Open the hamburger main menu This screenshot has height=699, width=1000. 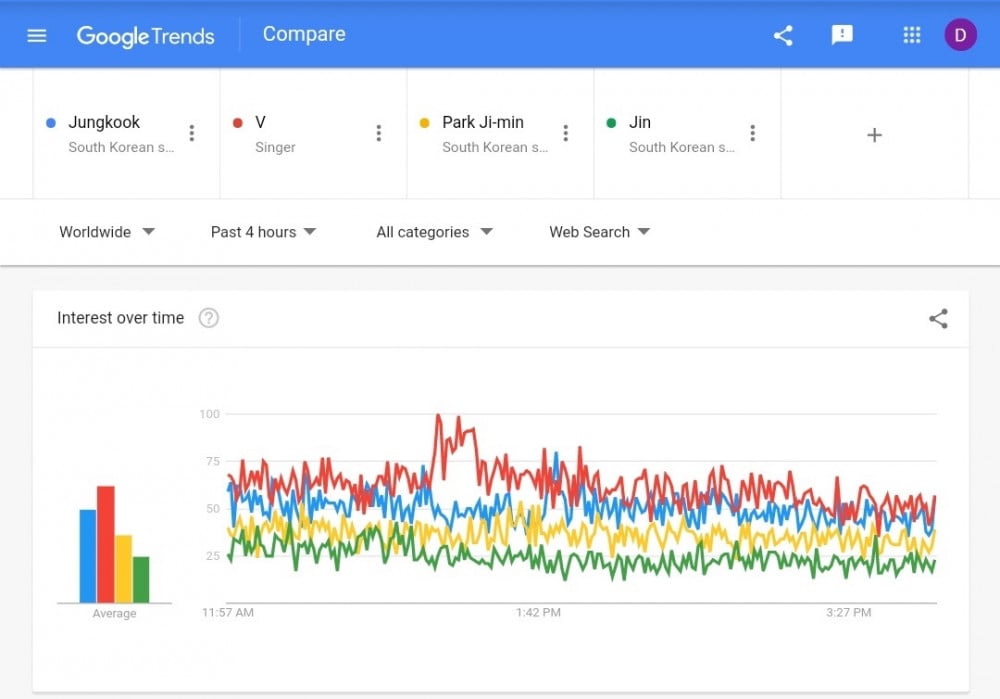[x=37, y=36]
